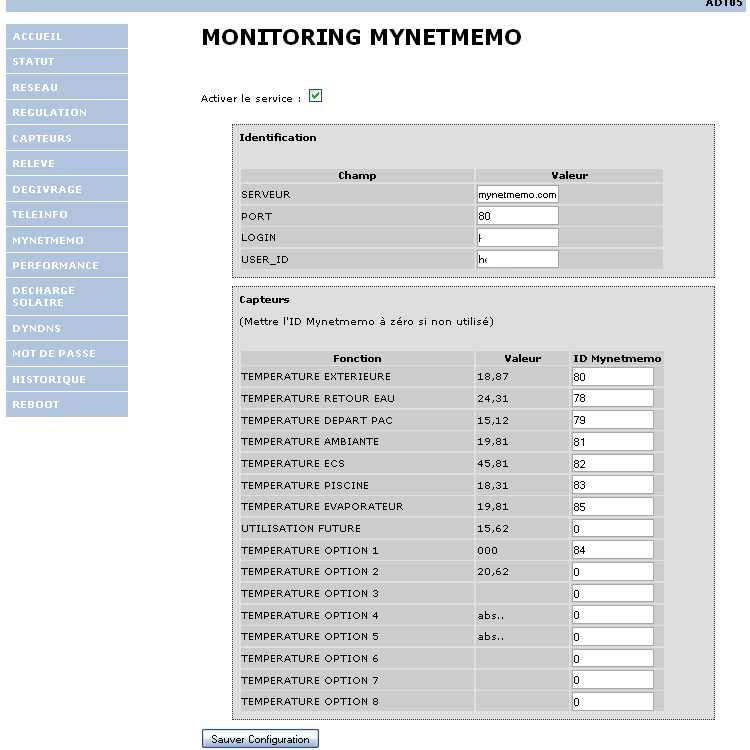The width and height of the screenshot is (750, 750).
Task: Click value 18,87 for TEMPERATURE EXTERIEURE
Action: tap(493, 376)
